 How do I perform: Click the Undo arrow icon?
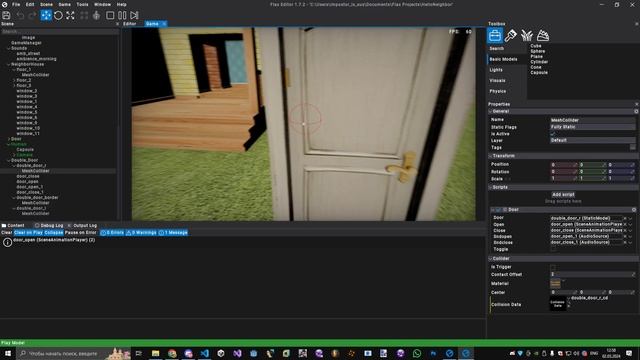[x=20, y=16]
